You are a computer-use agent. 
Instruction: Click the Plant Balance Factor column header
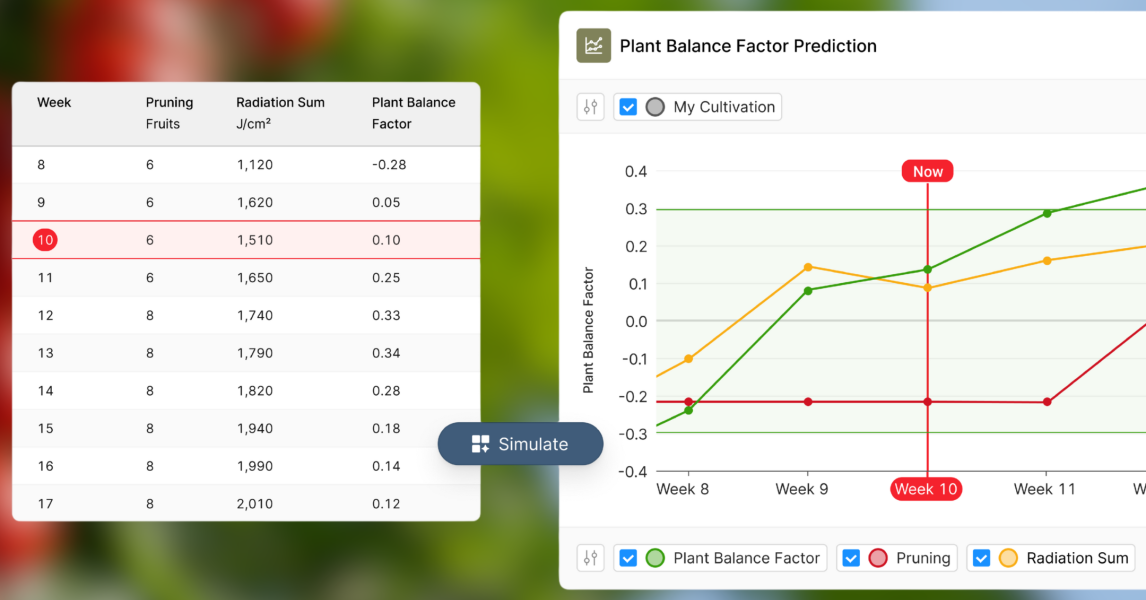413,113
